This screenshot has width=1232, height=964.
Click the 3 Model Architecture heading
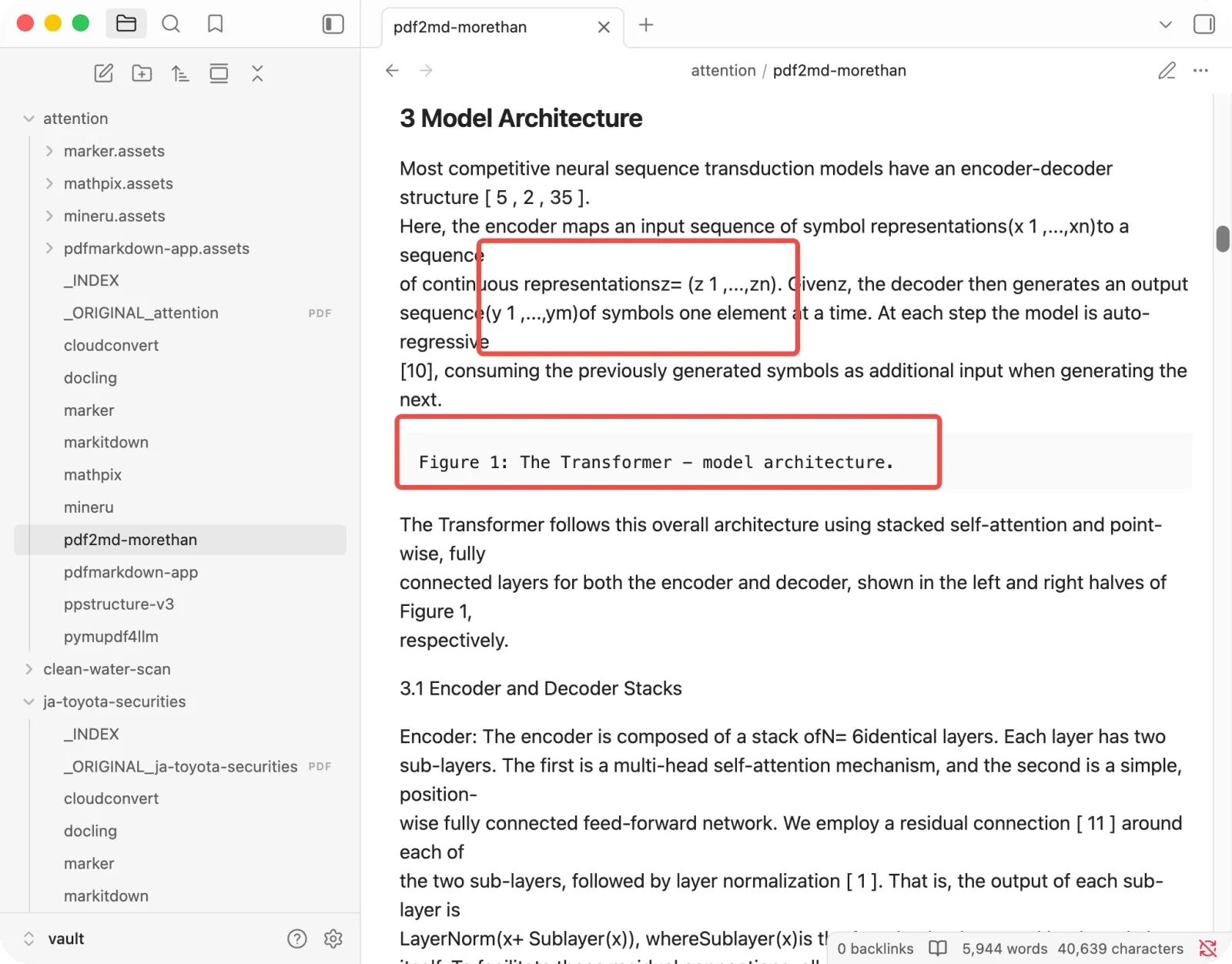[521, 118]
